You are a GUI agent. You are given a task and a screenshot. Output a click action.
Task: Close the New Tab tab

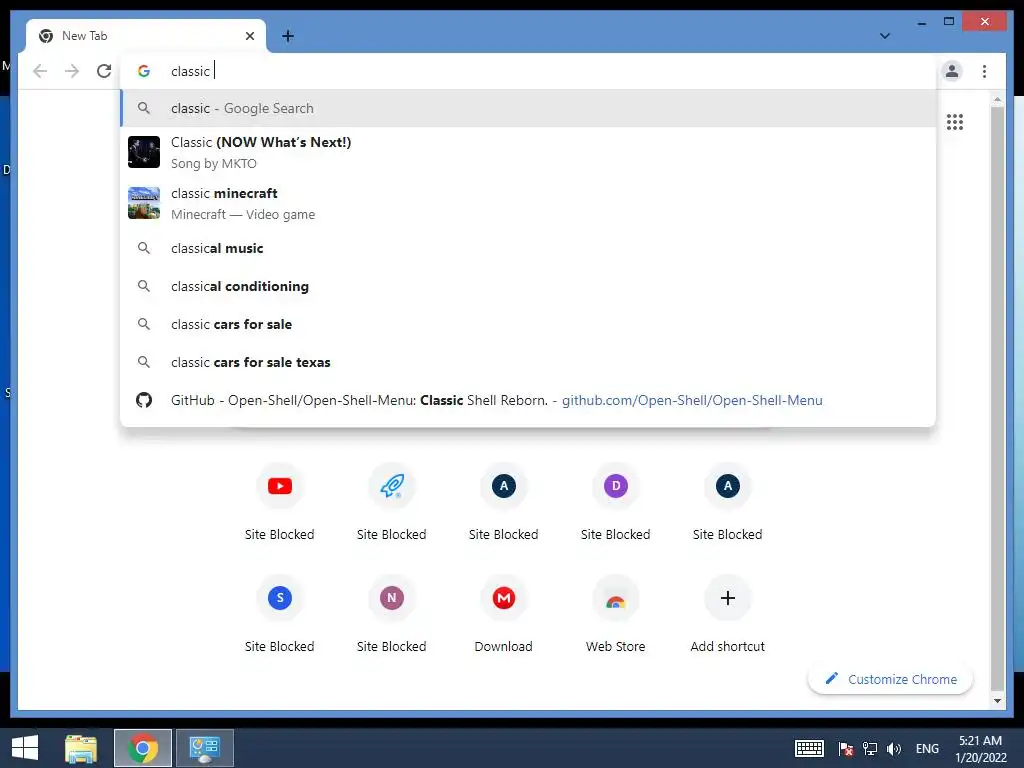coord(249,36)
